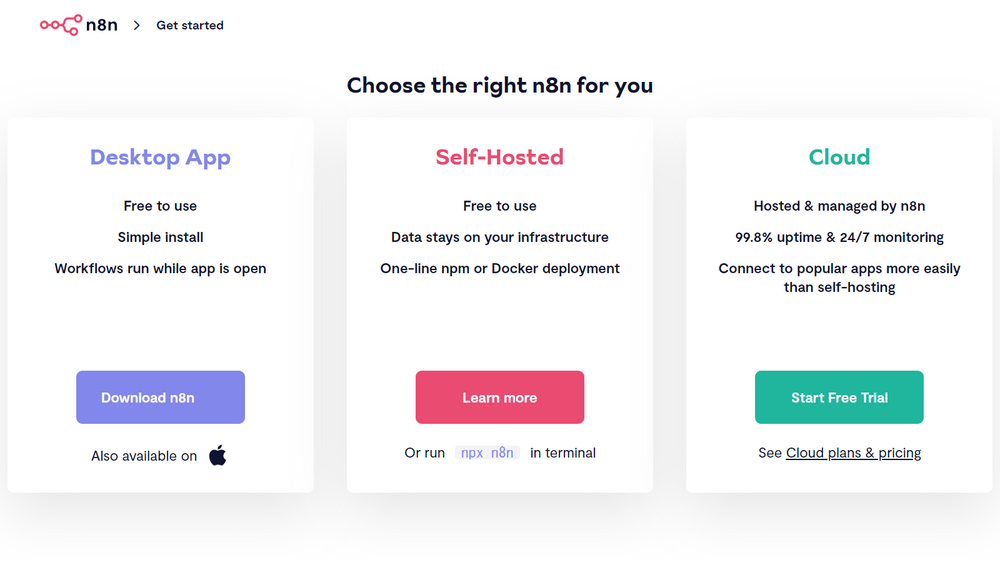
Task: Select the Self-Hosted heading
Action: pos(500,157)
